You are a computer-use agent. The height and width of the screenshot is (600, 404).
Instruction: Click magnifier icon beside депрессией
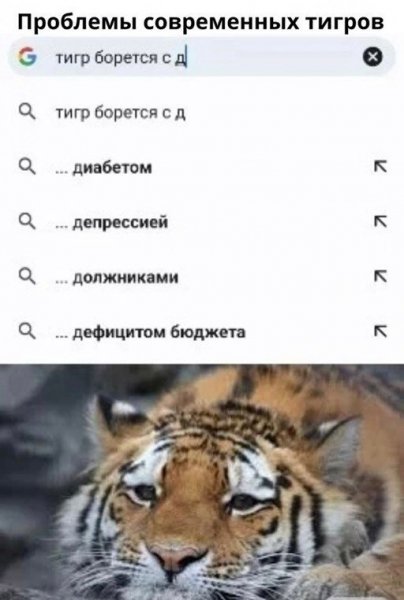click(27, 222)
